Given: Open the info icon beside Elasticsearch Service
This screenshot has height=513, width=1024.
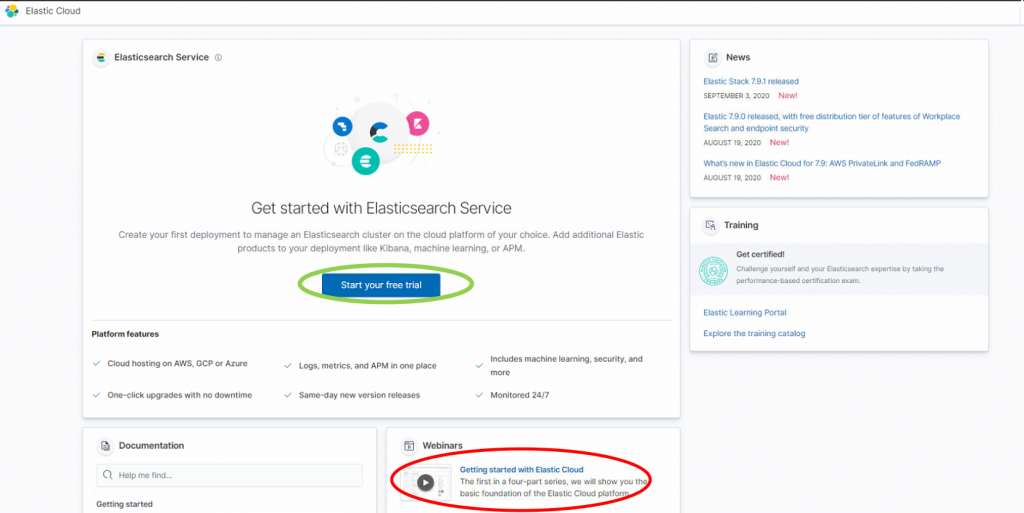Looking at the screenshot, I should coord(218,57).
